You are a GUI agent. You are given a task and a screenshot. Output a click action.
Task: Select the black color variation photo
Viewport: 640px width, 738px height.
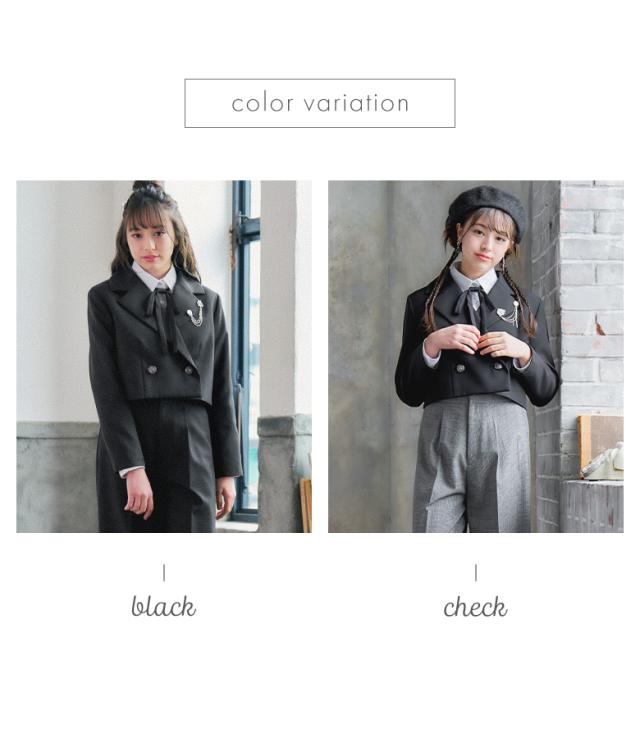pyautogui.click(x=164, y=356)
